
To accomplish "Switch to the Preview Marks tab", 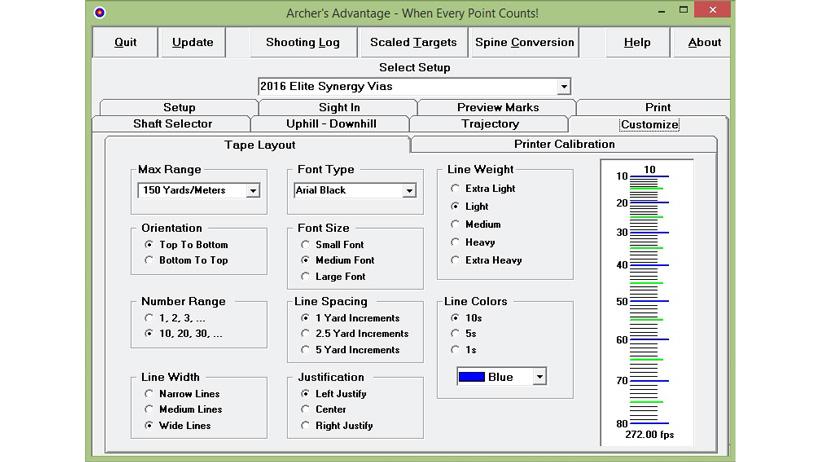I will (498, 107).
